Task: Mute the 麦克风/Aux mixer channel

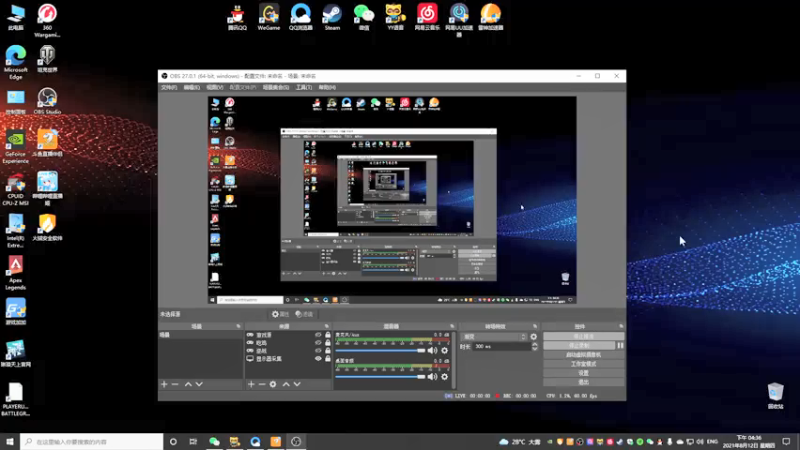Action: pos(432,351)
